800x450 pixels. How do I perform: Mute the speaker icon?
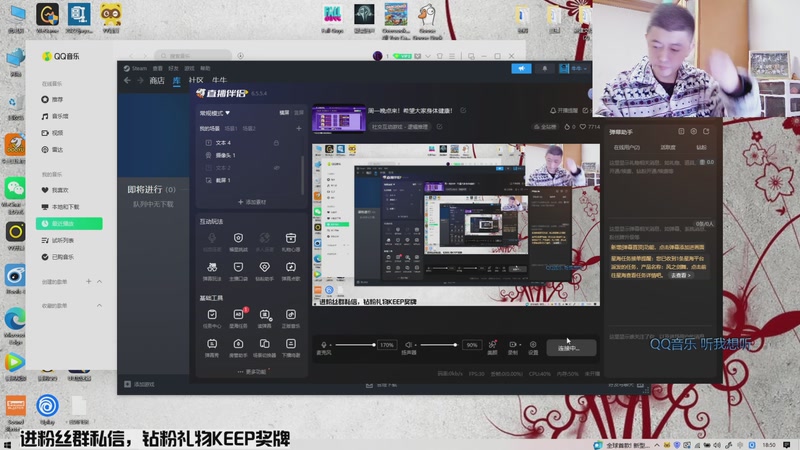click(x=408, y=345)
